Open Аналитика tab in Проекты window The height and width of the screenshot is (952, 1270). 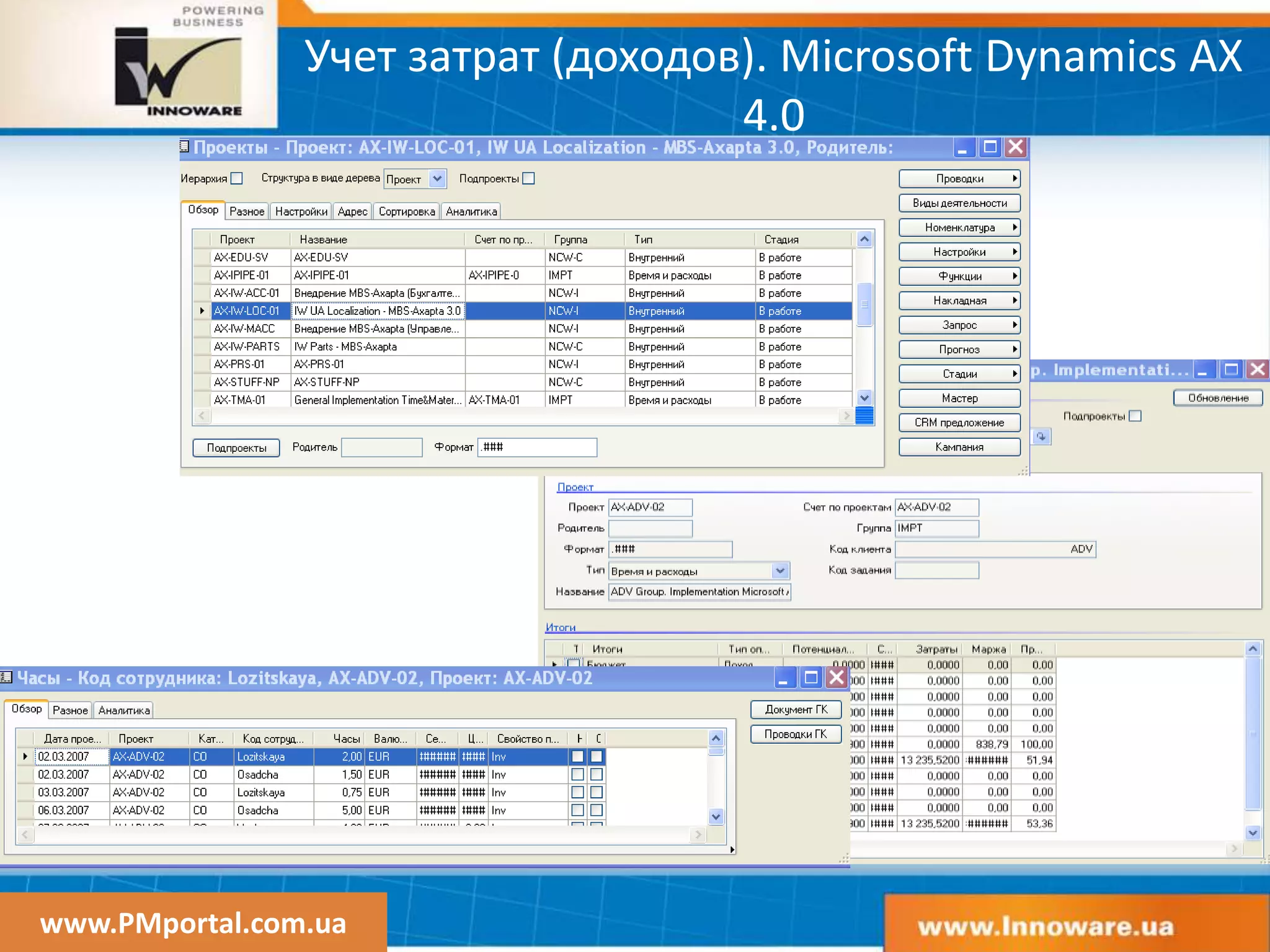click(x=471, y=211)
